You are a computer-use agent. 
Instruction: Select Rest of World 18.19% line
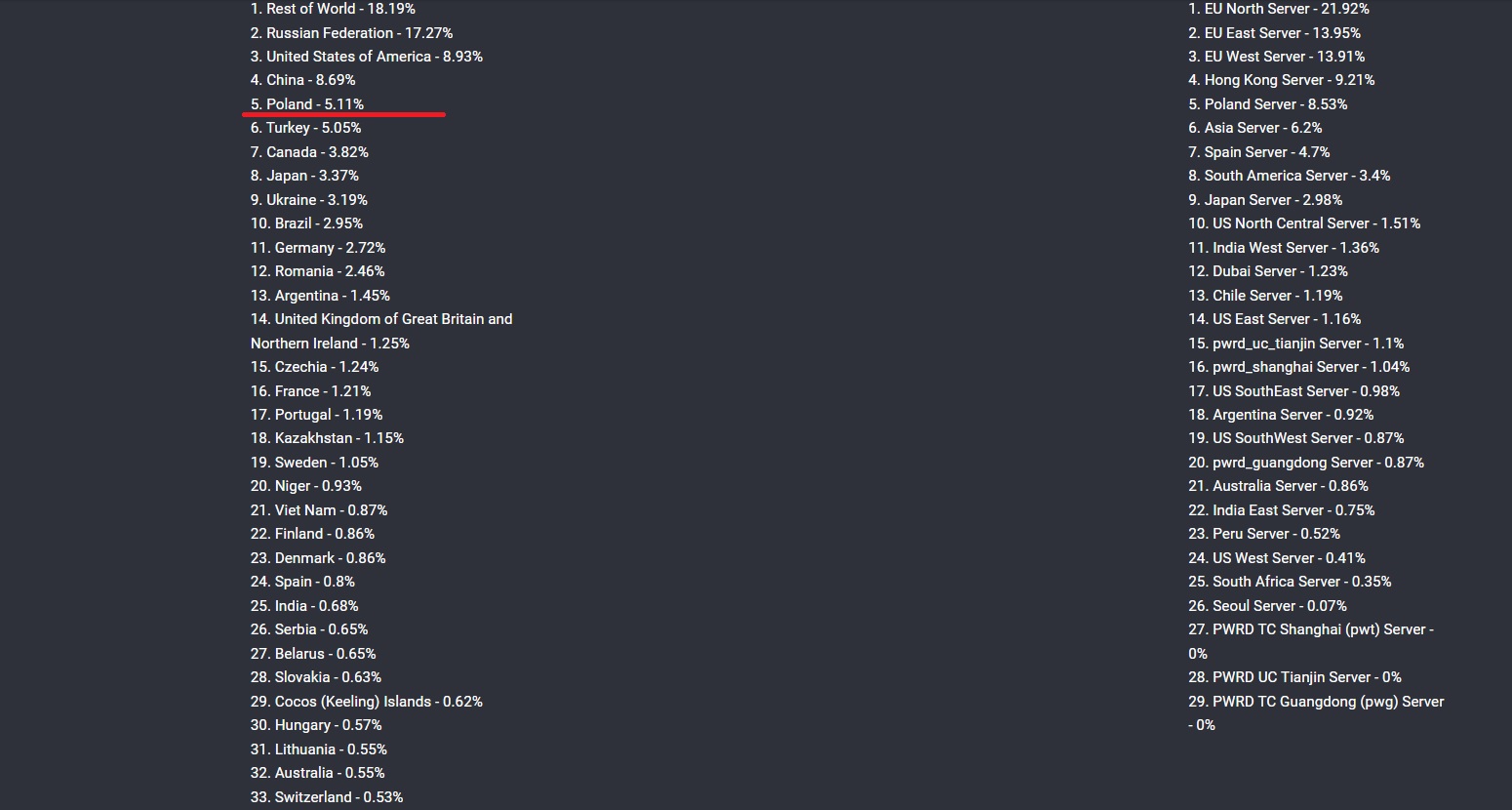coord(333,9)
